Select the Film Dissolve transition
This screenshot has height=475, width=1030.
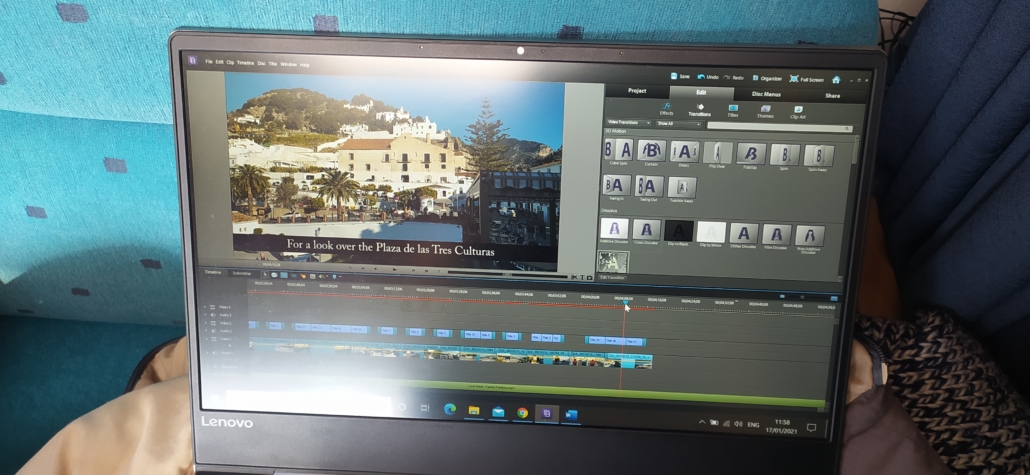[x=776, y=237]
